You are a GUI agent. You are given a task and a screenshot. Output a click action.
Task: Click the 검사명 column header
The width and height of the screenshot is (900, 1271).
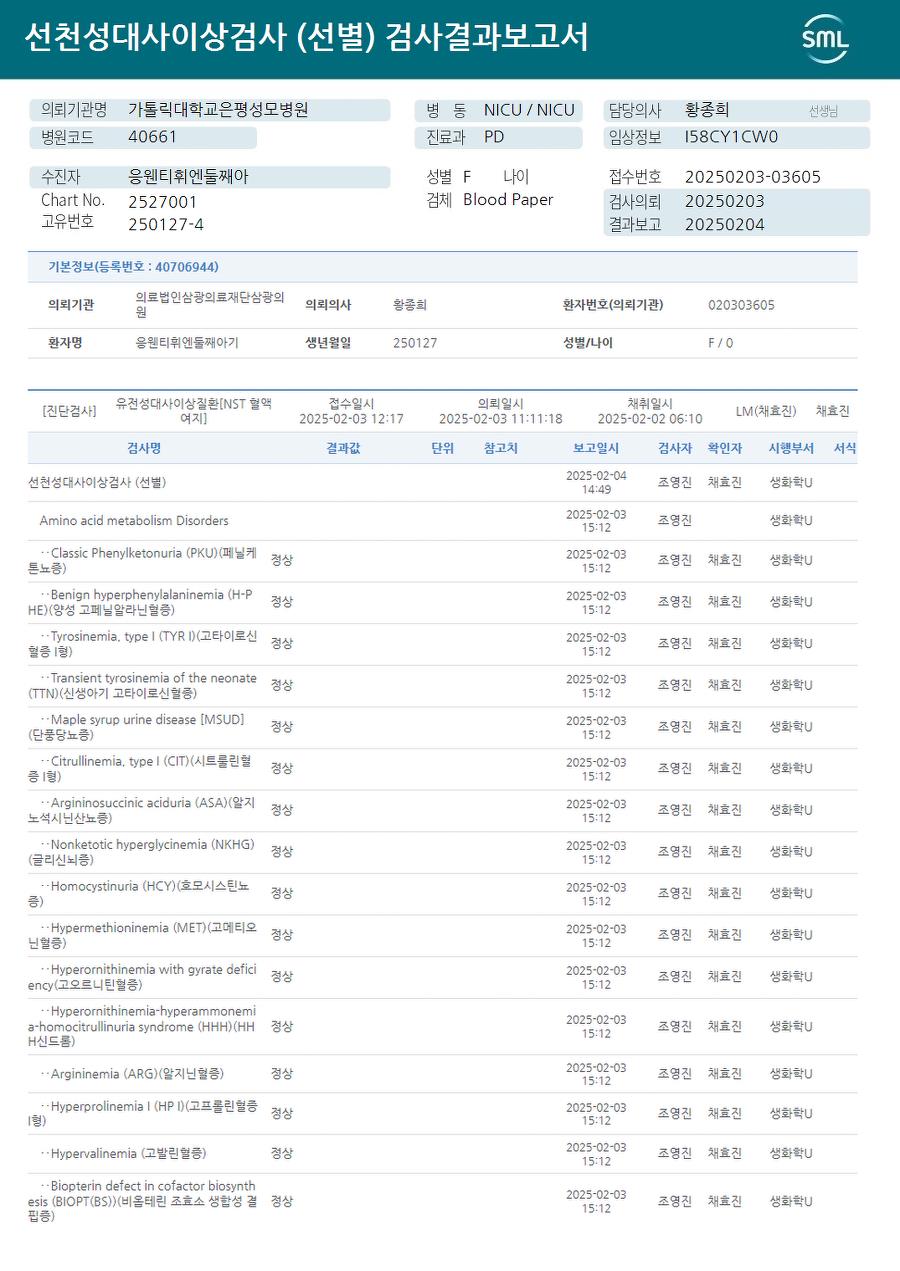click(x=144, y=449)
